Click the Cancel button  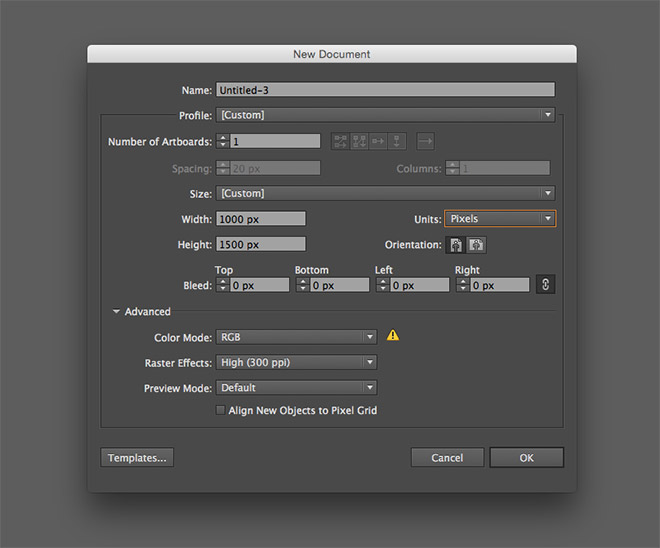pos(447,458)
